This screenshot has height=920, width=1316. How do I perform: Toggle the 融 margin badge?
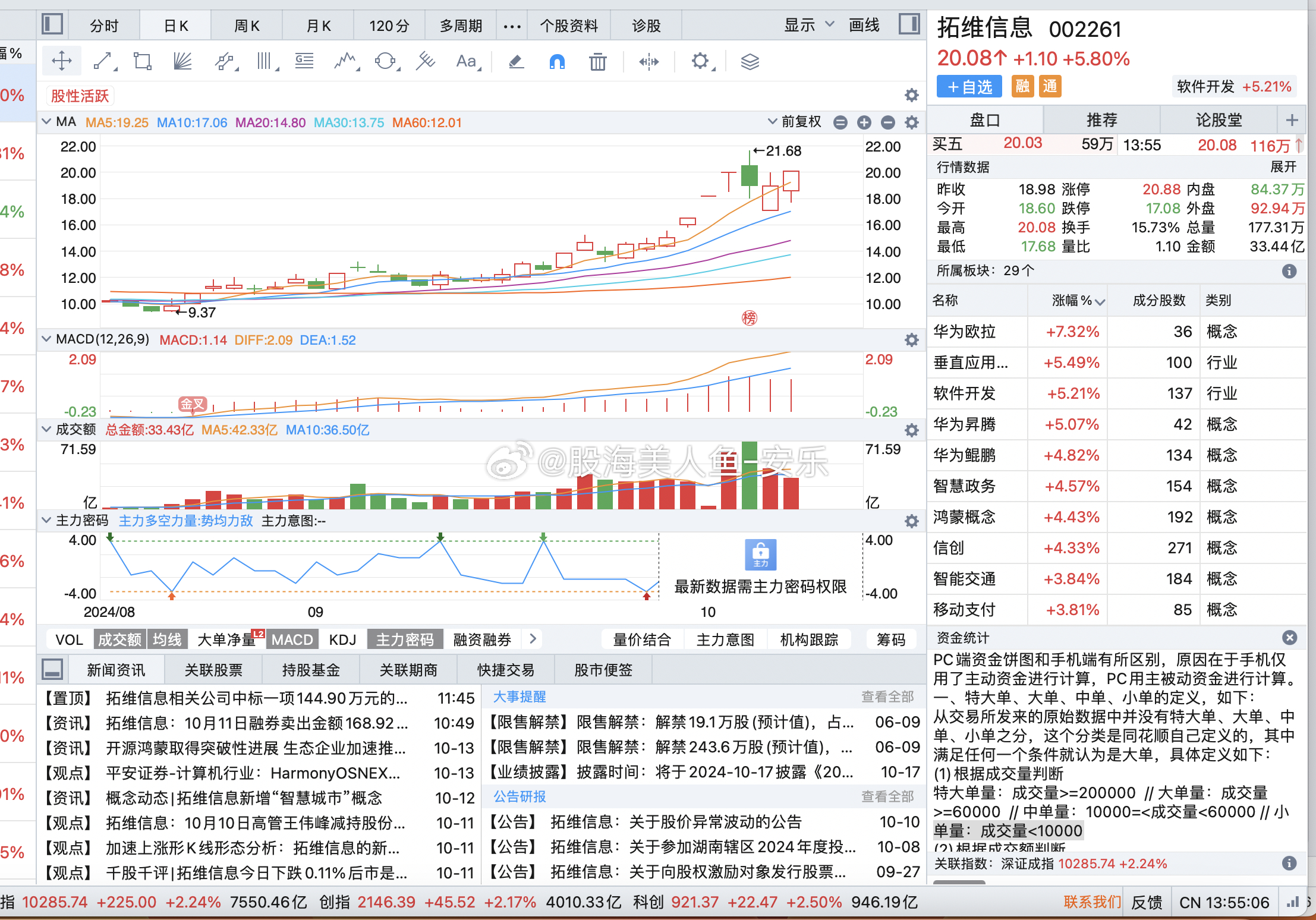[x=1022, y=87]
